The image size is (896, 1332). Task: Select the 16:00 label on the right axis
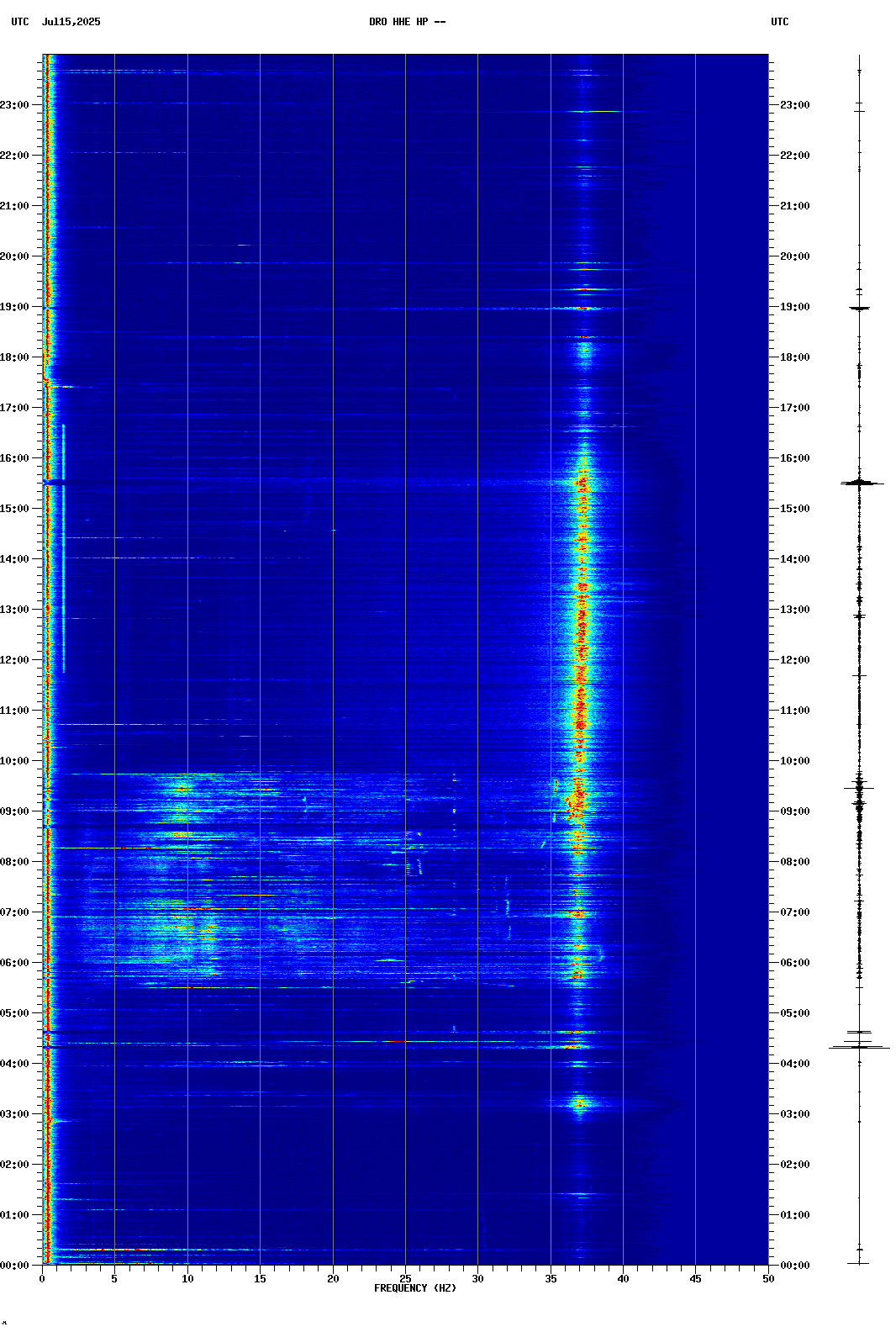(795, 458)
